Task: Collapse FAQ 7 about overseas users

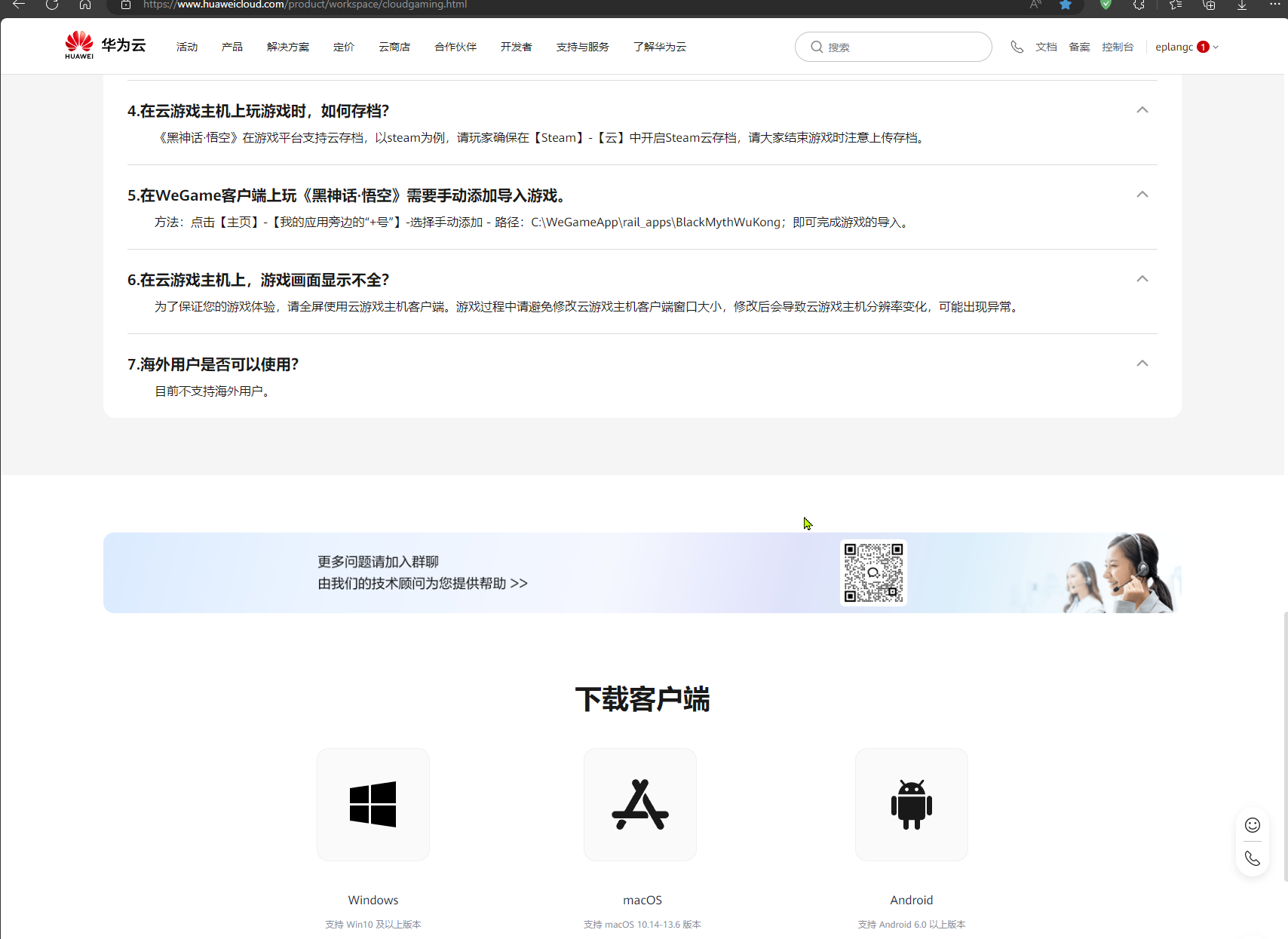Action: point(1142,364)
